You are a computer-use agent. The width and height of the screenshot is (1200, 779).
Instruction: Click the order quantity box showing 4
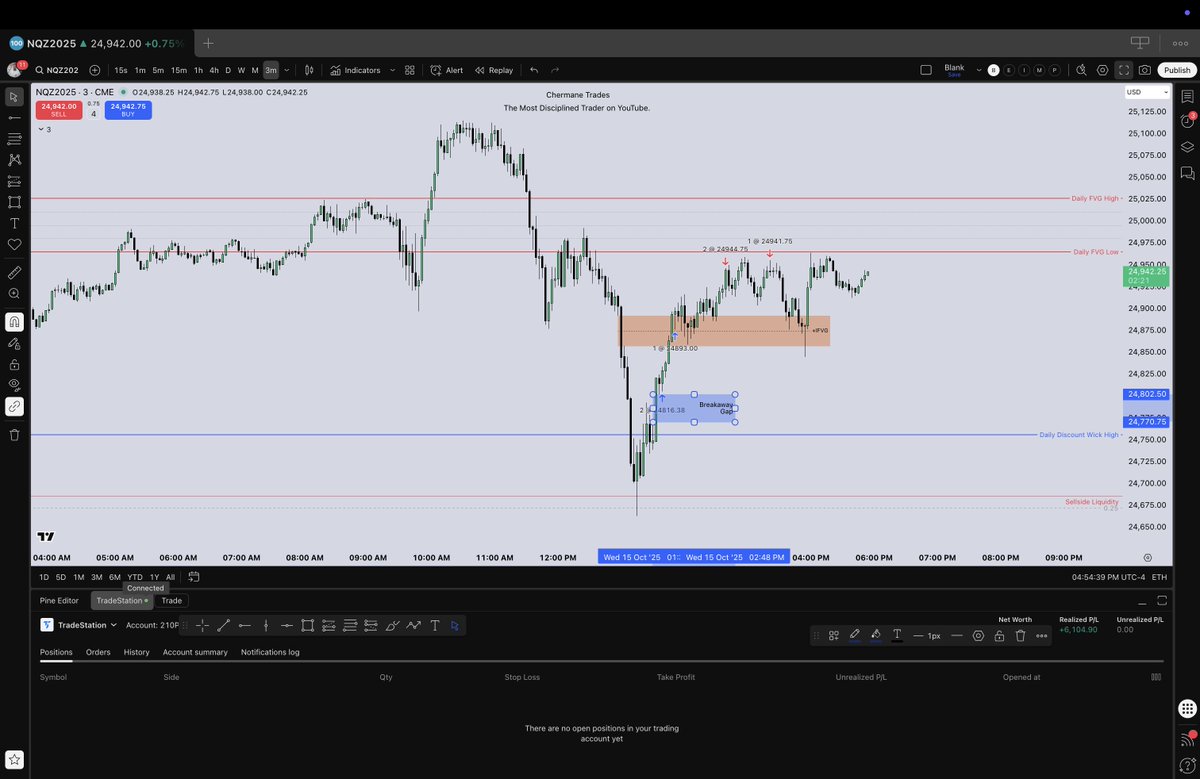[x=94, y=113]
